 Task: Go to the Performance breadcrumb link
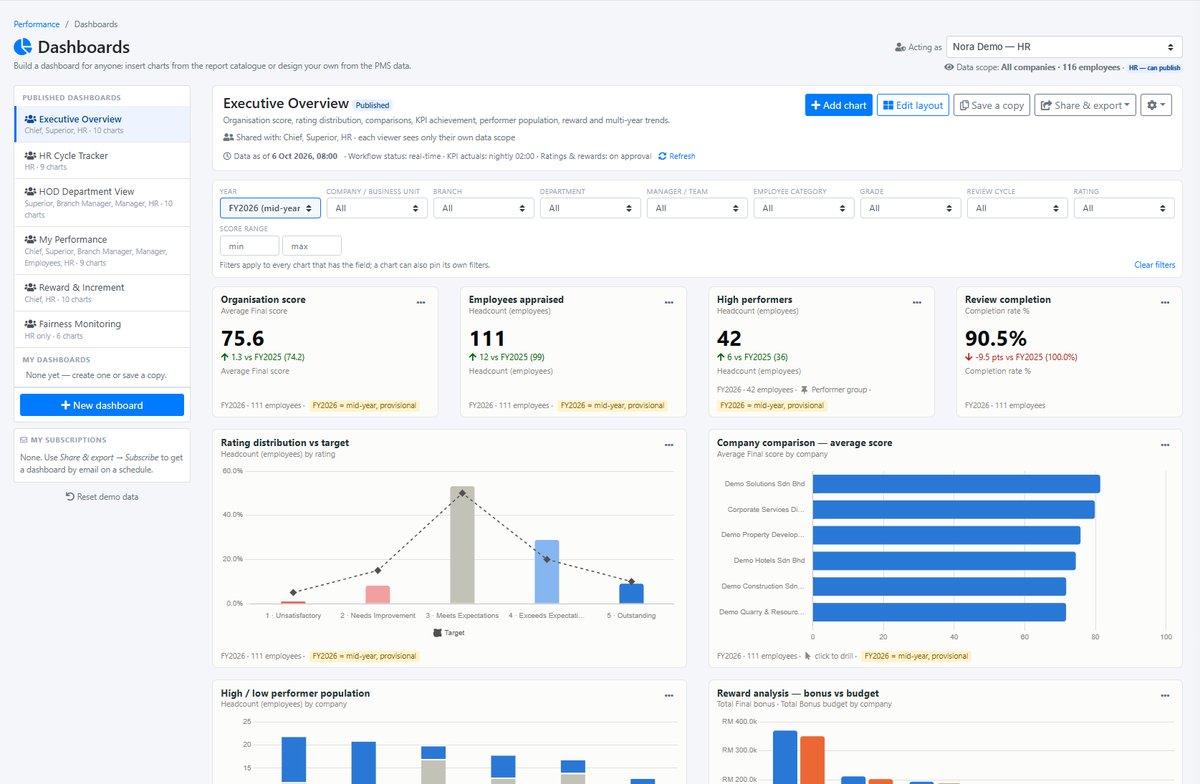click(36, 23)
